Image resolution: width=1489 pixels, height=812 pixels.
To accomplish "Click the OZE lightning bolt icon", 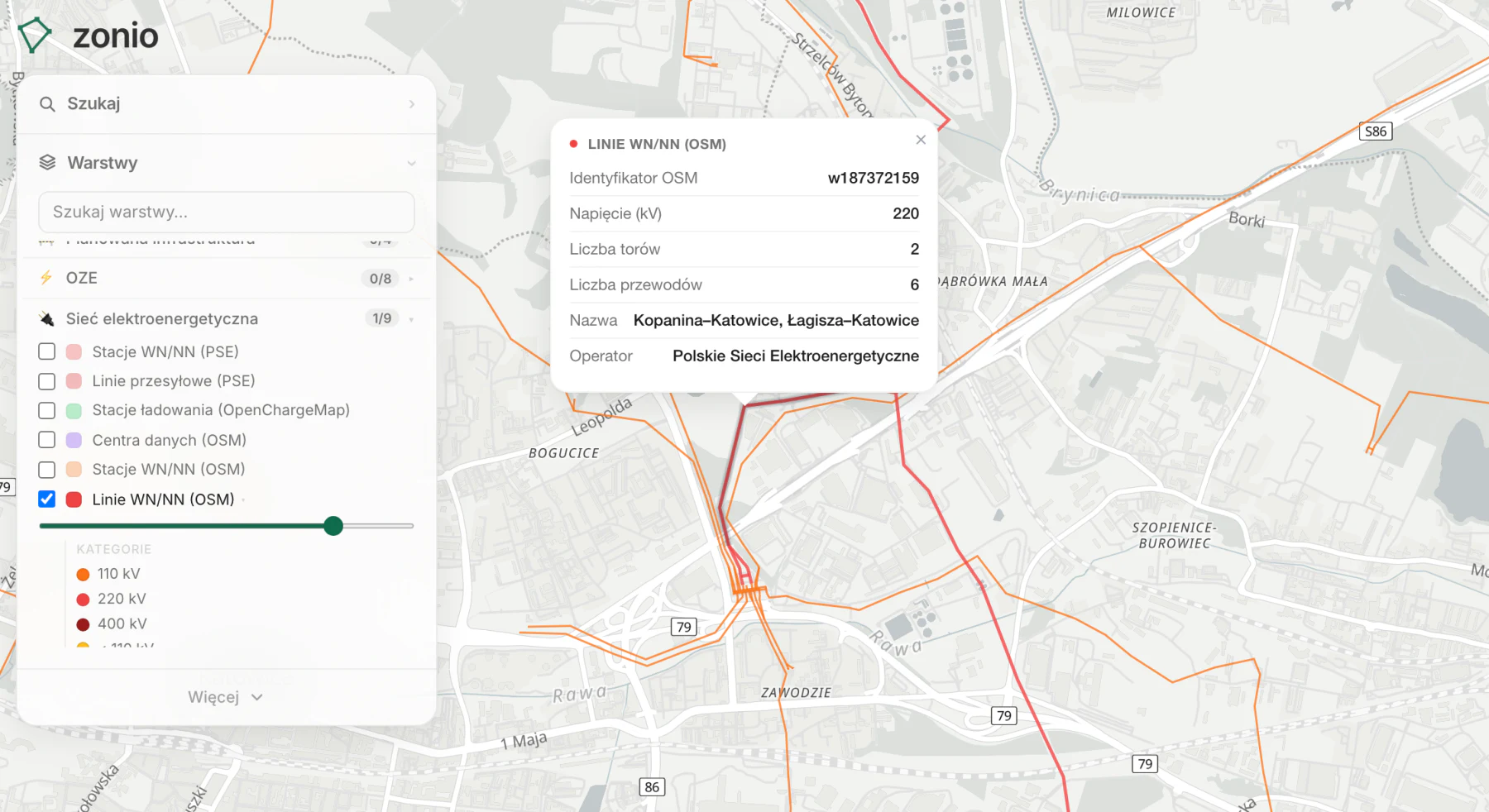I will (46, 278).
